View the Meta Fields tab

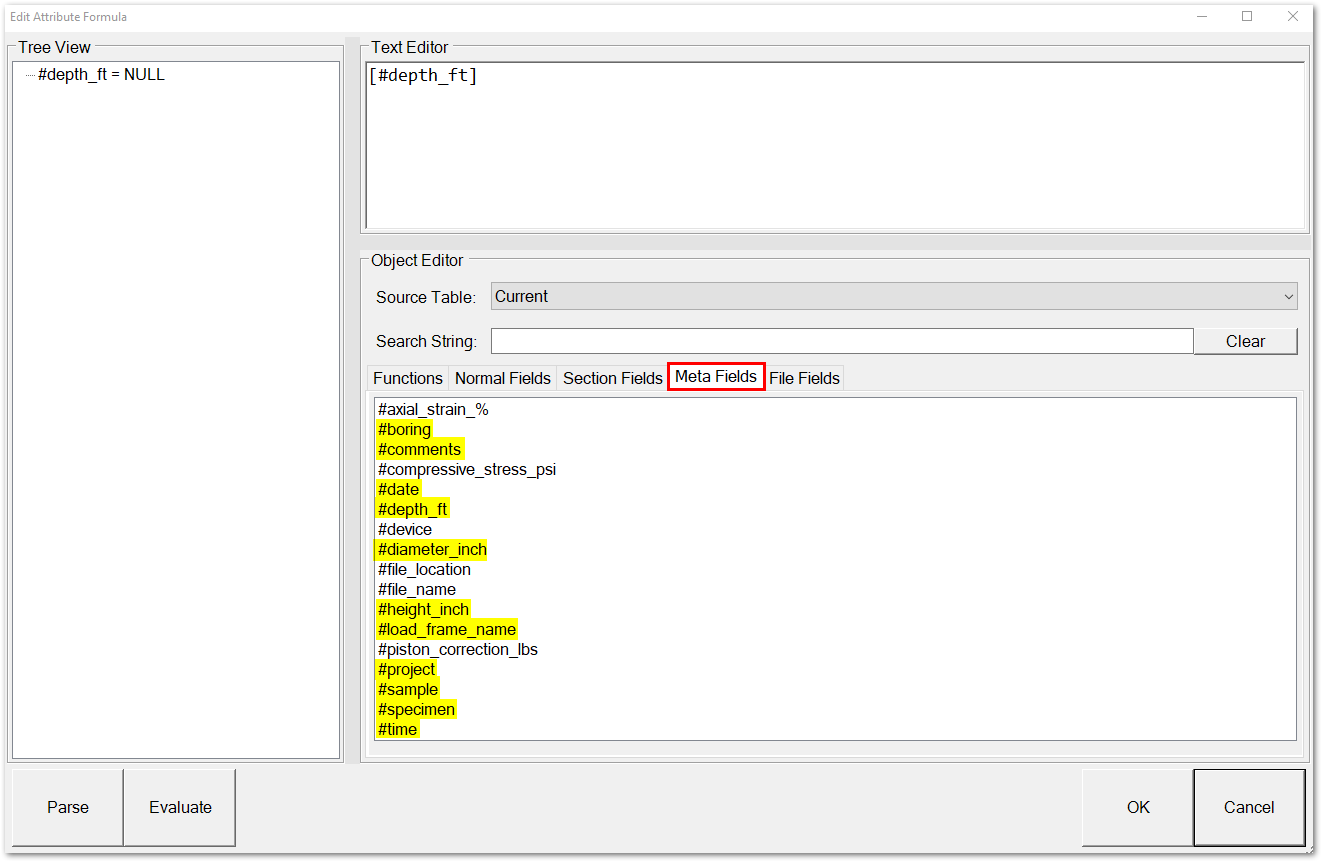click(715, 377)
